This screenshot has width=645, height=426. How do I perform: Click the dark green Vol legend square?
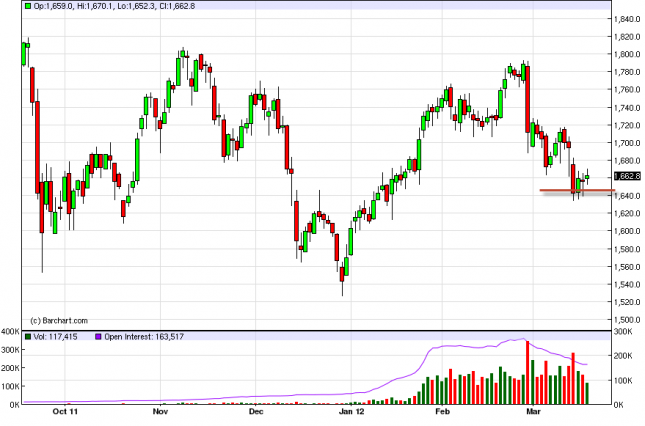coord(28,337)
